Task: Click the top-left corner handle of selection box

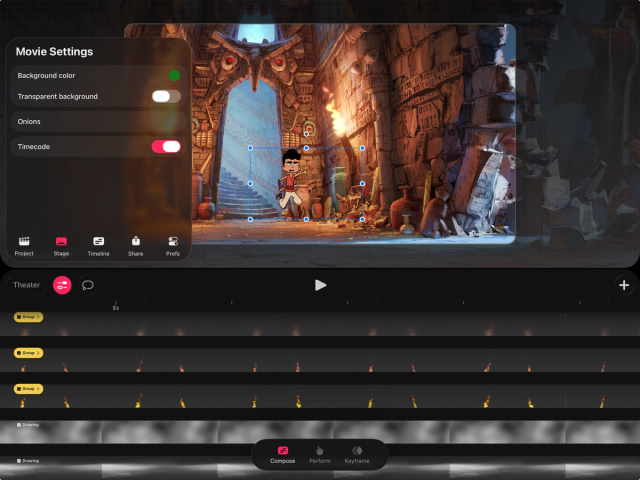Action: pos(250,148)
